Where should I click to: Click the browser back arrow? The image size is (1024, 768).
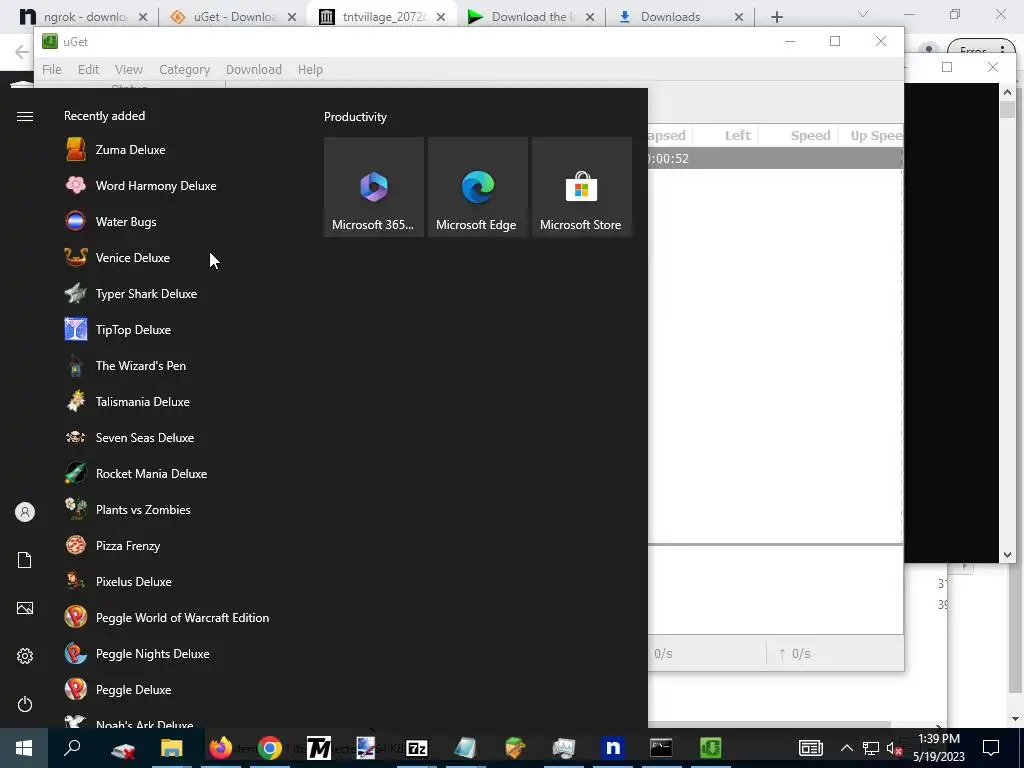22,52
